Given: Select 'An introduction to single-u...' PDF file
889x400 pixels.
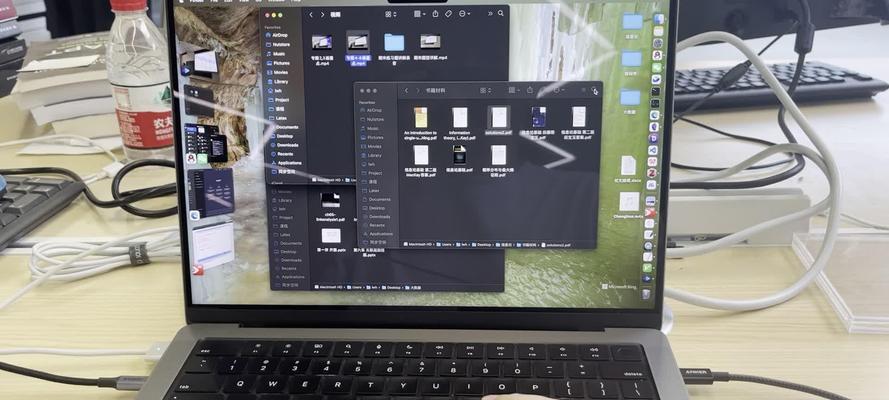Looking at the screenshot, I should click(x=421, y=117).
